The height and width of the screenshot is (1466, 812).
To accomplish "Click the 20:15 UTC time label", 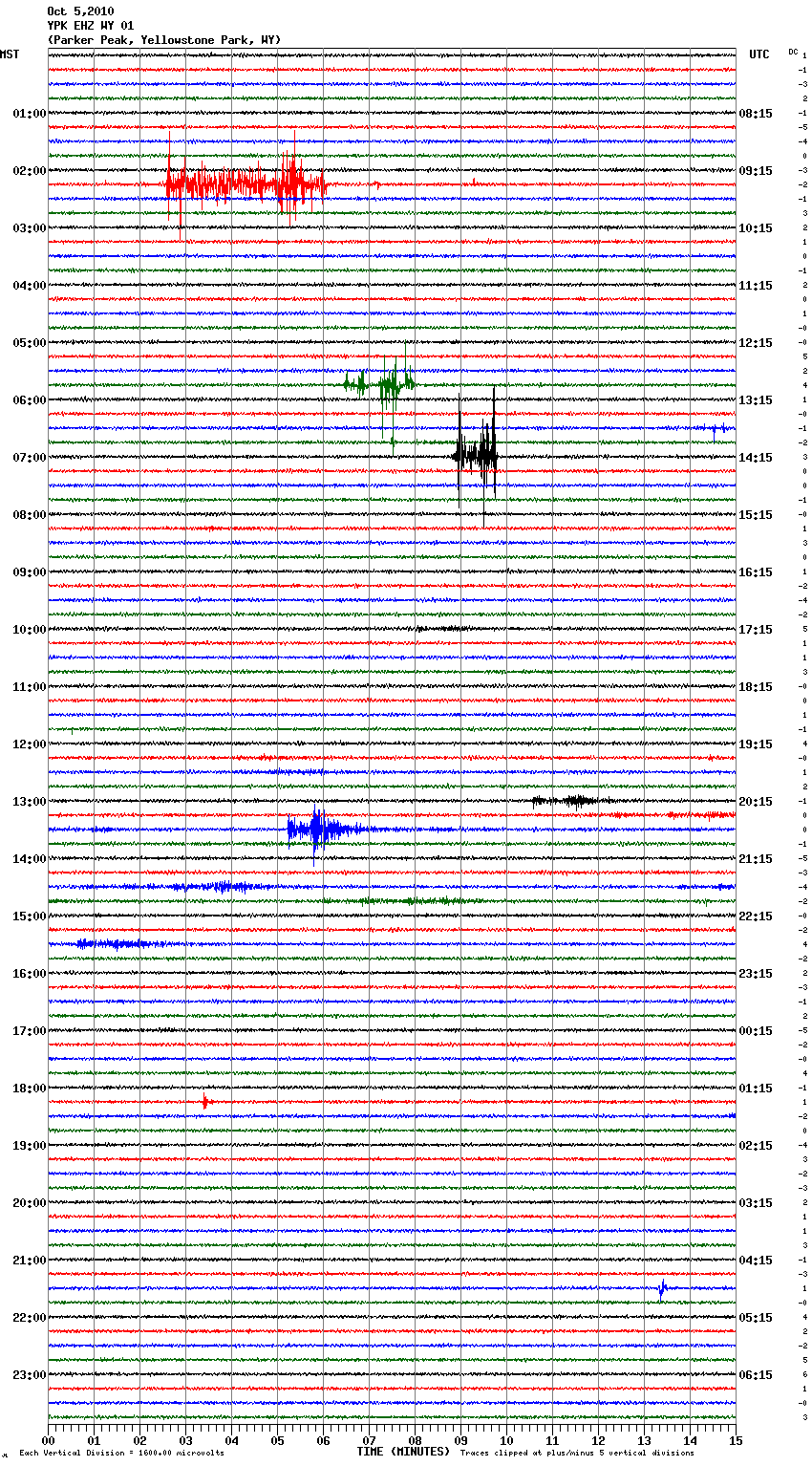I will tap(756, 802).
